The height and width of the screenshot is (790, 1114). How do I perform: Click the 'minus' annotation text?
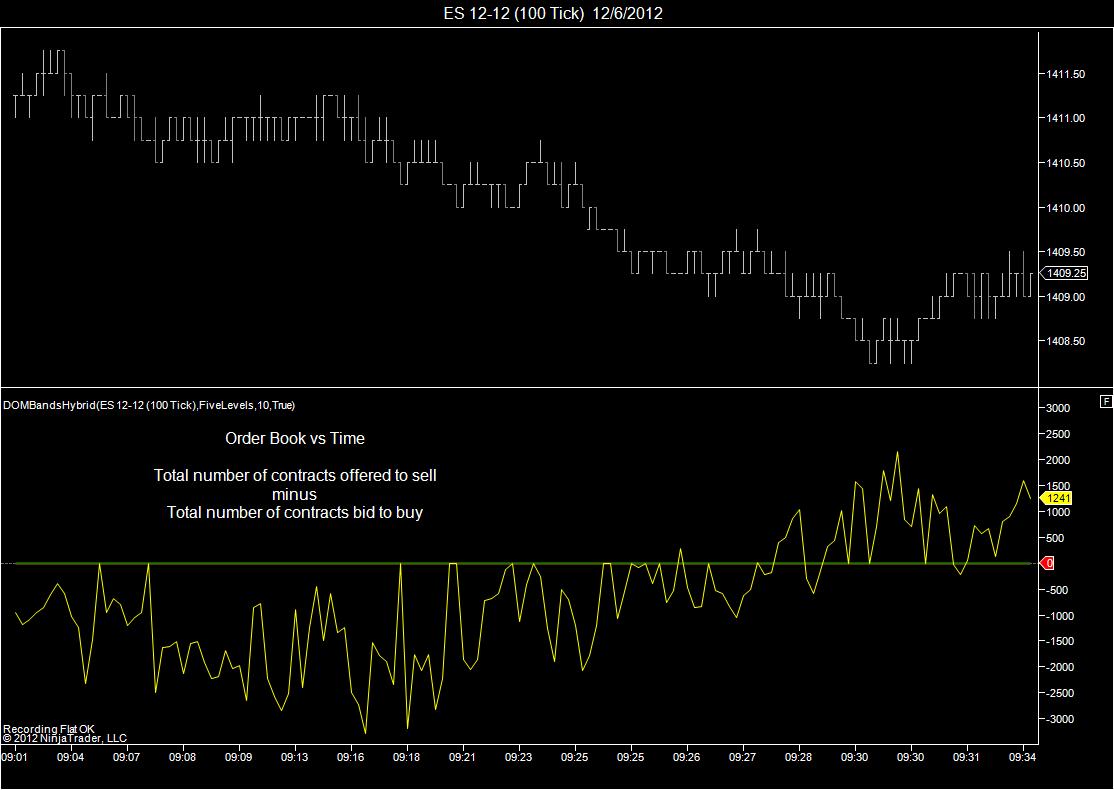pos(294,494)
